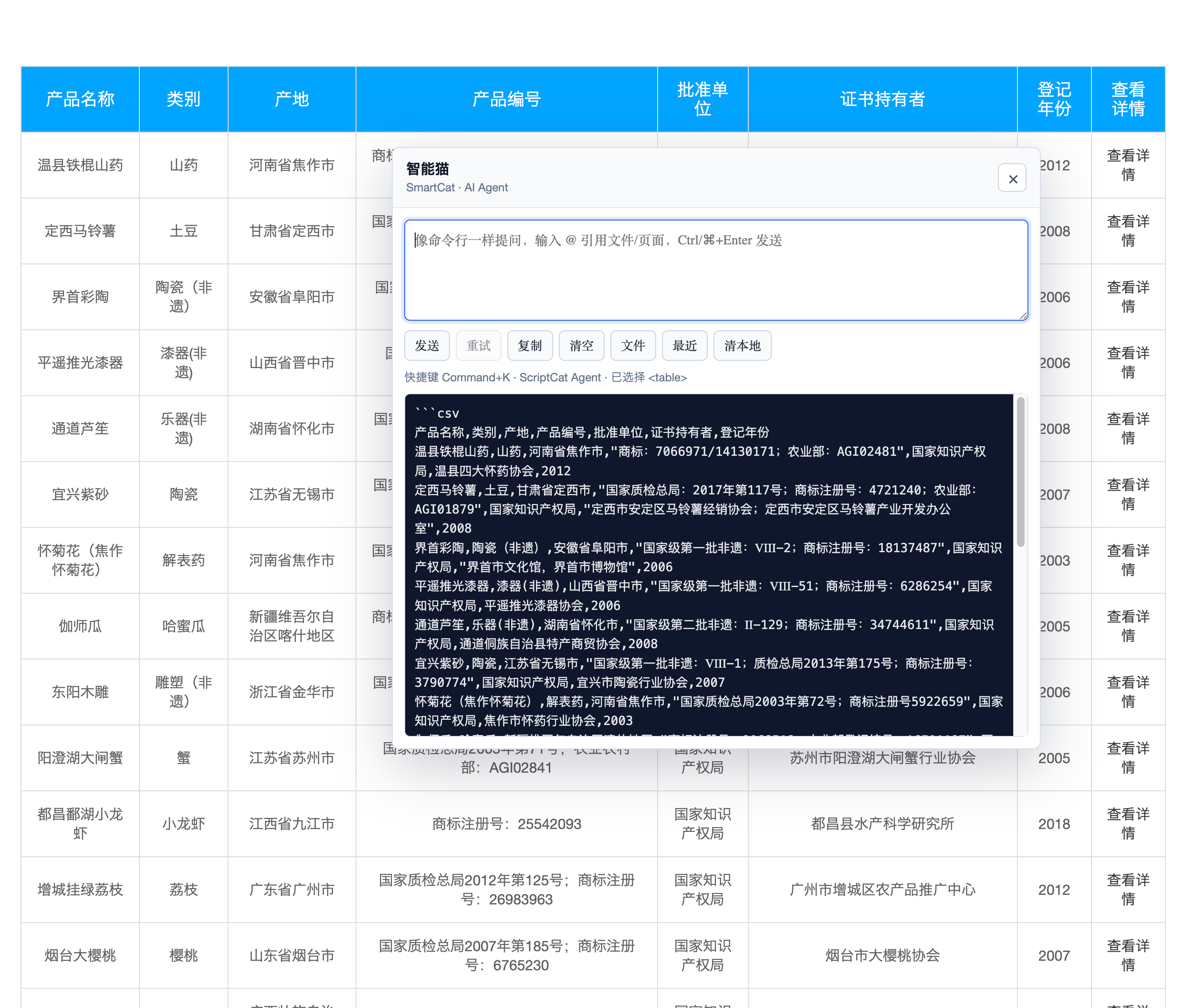Click the 哈蜜瓜 category cell

183,626
